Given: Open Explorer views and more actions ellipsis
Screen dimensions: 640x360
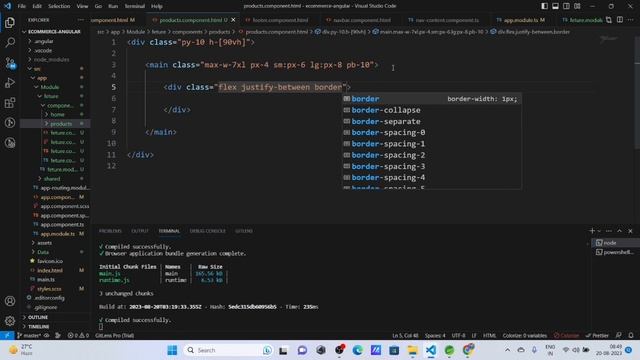Looking at the screenshot, I should [x=80, y=20].
